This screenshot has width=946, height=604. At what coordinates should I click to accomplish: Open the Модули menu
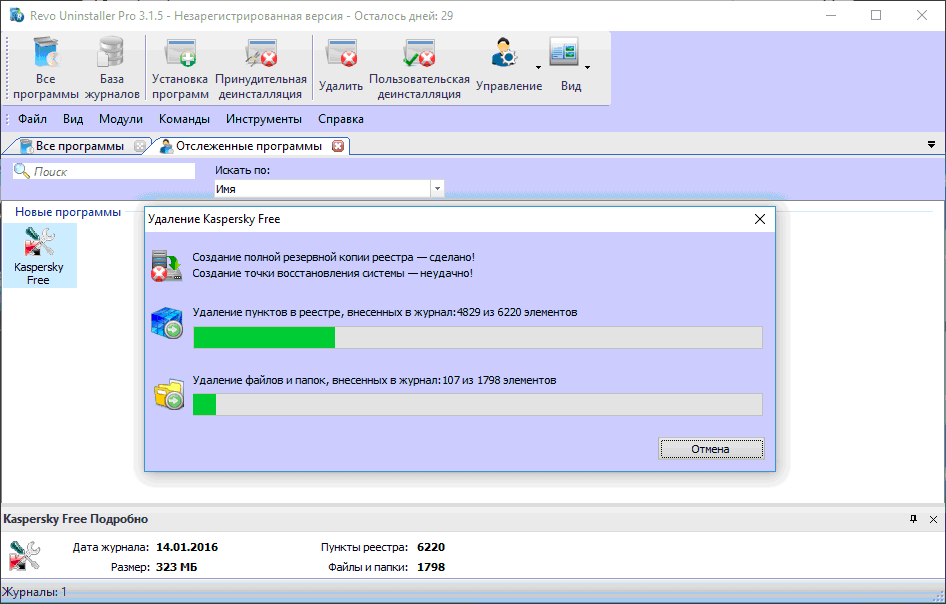tap(121, 119)
